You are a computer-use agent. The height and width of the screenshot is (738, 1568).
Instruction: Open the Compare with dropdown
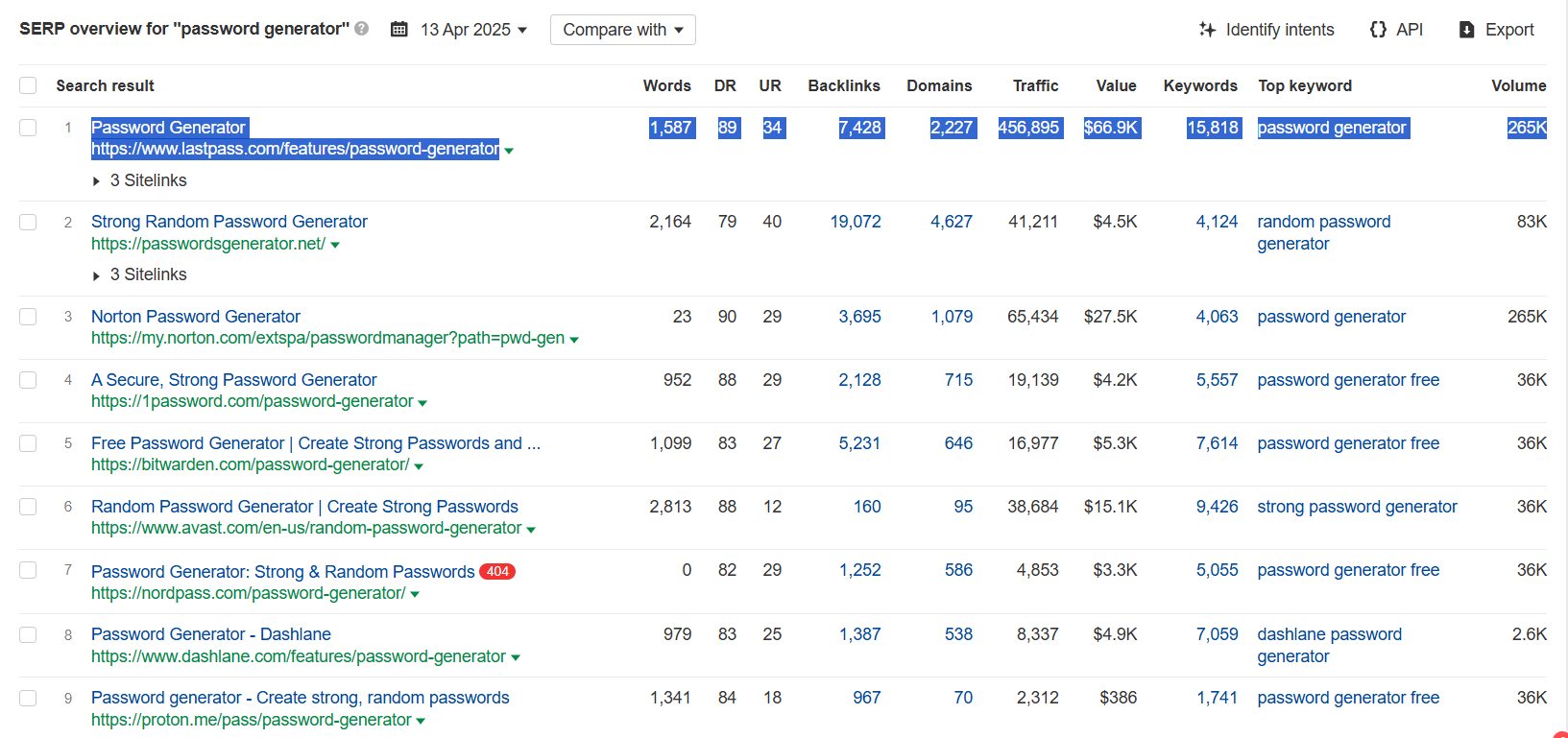(622, 30)
